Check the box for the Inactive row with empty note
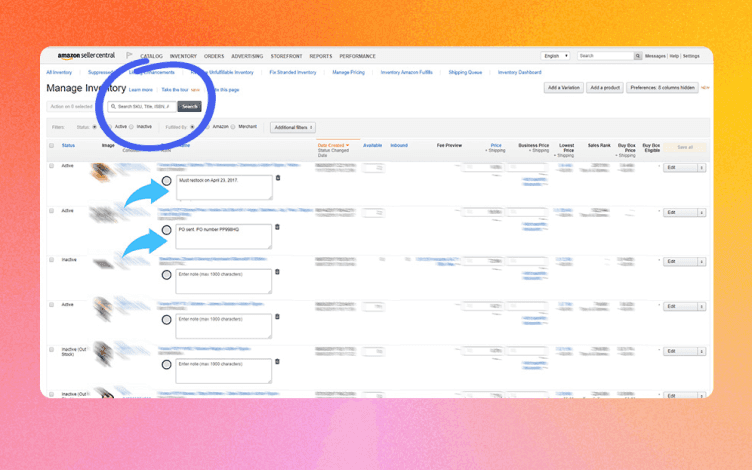752x470 pixels. 51,259
